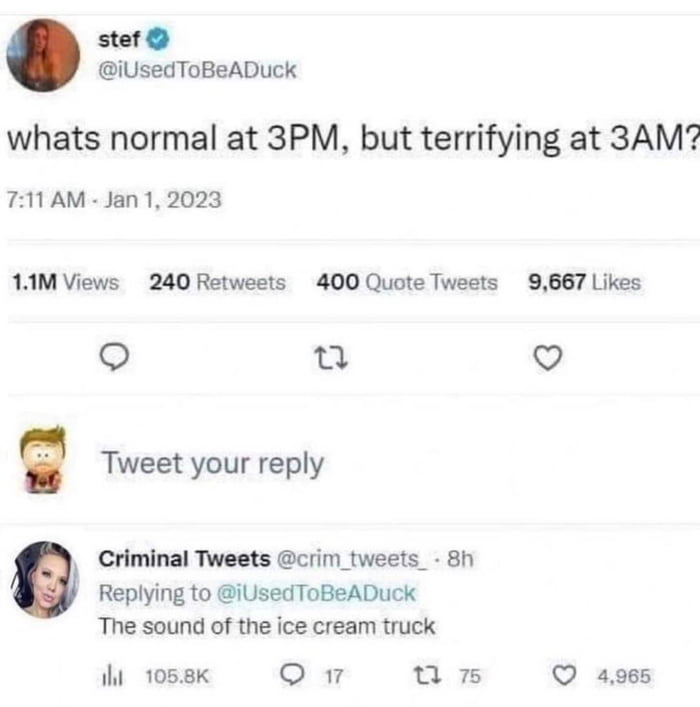
Task: Open the Criminal Tweets profile picture
Action: pyautogui.click(x=46, y=579)
